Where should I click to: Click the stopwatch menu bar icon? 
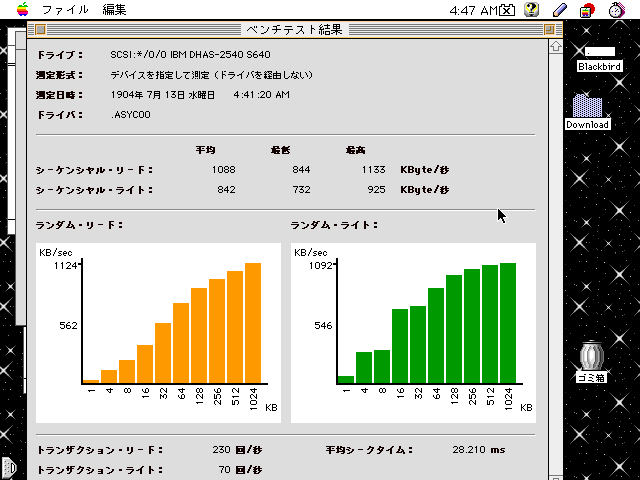pos(617,10)
